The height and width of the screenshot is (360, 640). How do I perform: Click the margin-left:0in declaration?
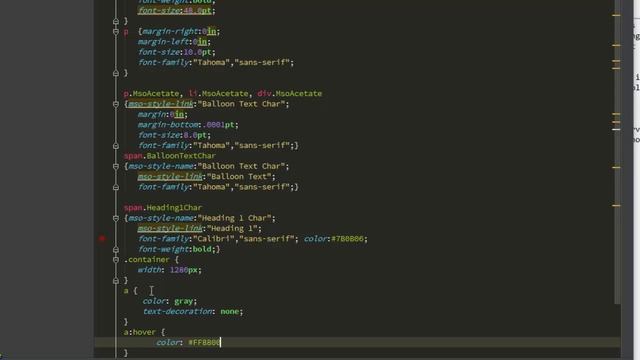point(174,42)
